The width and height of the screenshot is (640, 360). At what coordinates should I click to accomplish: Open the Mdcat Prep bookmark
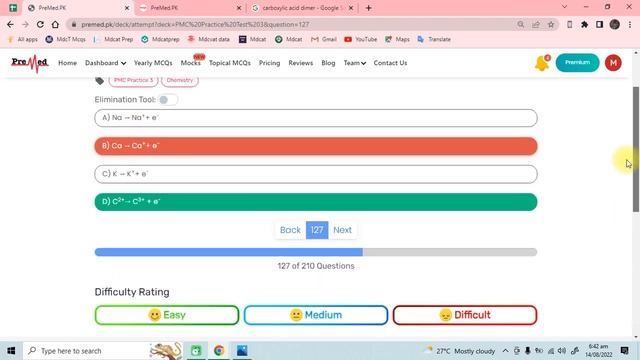[x=113, y=39]
